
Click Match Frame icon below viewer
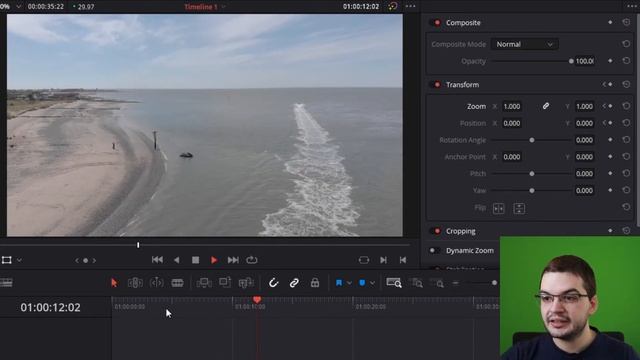pyautogui.click(x=364, y=260)
